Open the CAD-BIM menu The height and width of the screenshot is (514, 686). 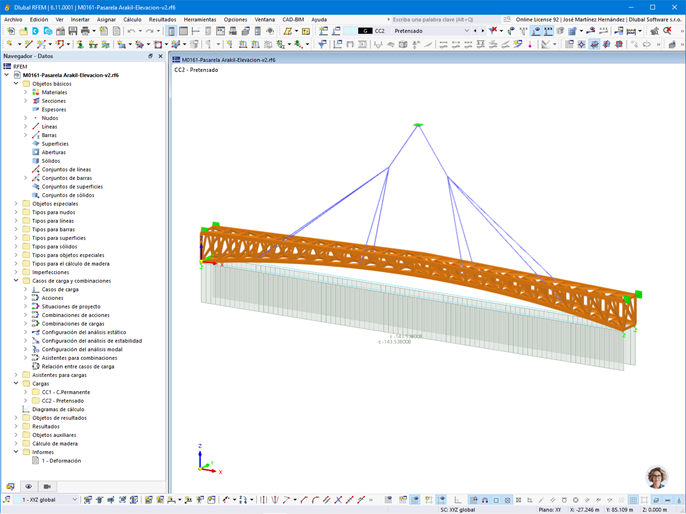pyautogui.click(x=293, y=19)
